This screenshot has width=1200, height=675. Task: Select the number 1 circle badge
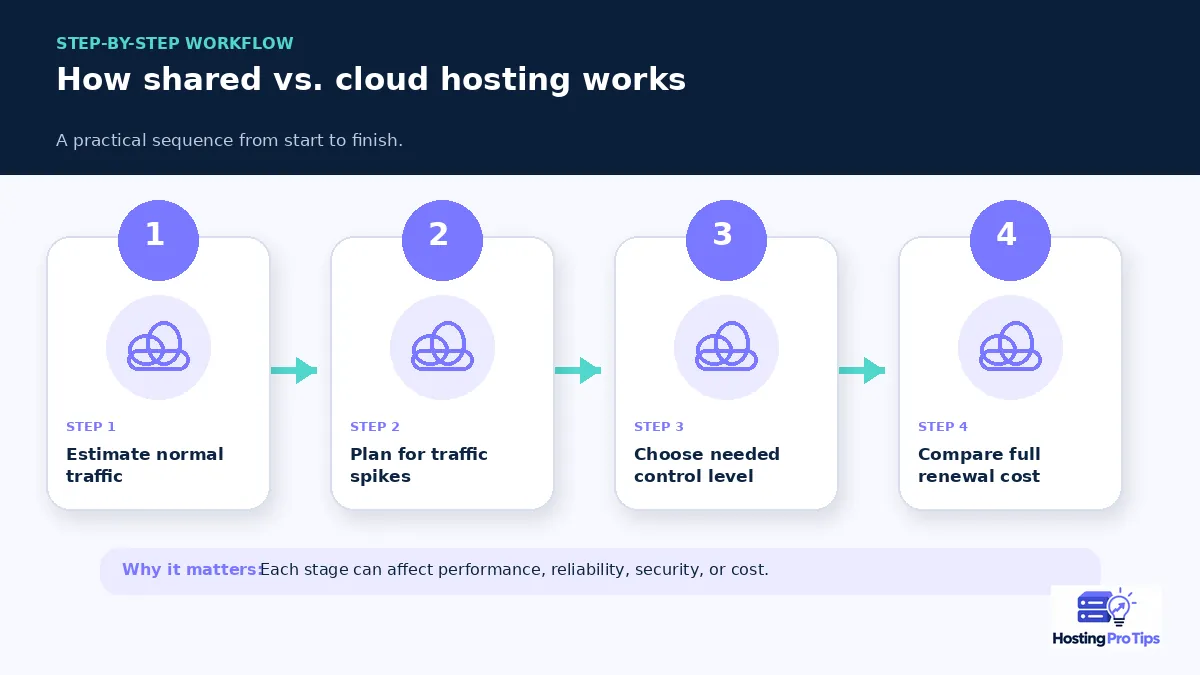(158, 240)
